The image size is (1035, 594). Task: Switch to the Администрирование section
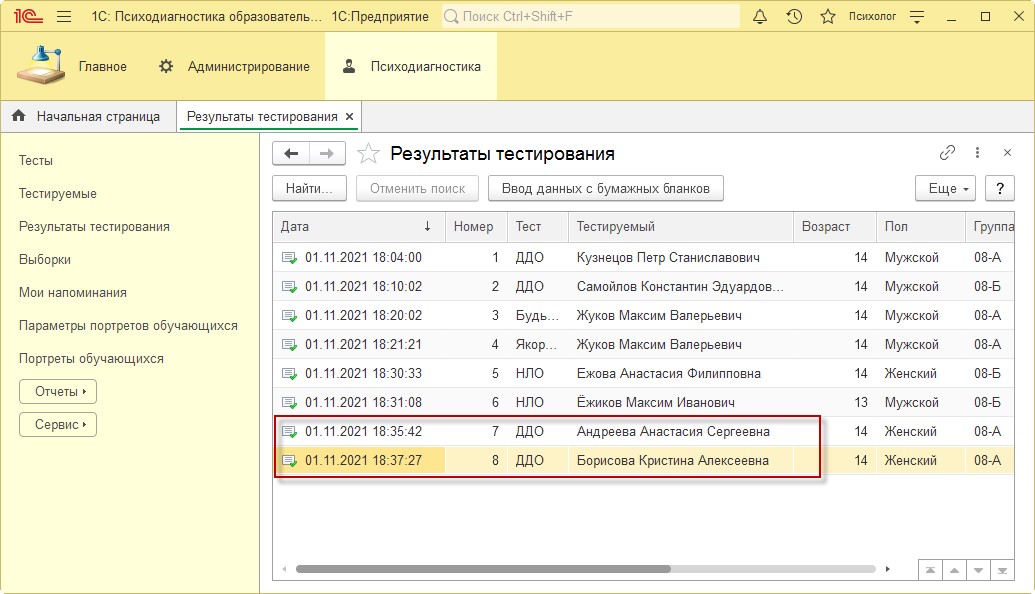click(x=234, y=67)
